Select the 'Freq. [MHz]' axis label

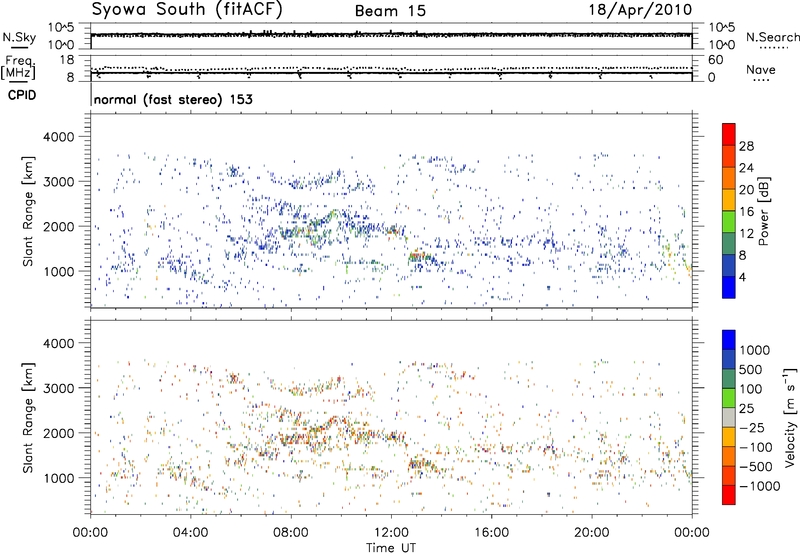click(x=19, y=68)
